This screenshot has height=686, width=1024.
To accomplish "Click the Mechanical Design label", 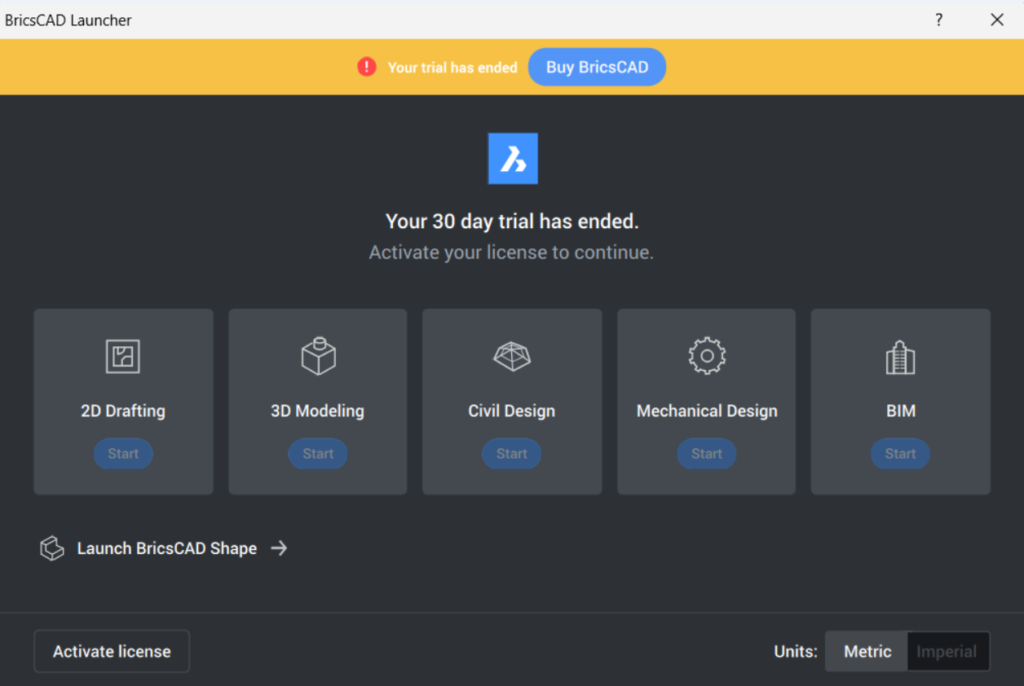I will click(707, 411).
